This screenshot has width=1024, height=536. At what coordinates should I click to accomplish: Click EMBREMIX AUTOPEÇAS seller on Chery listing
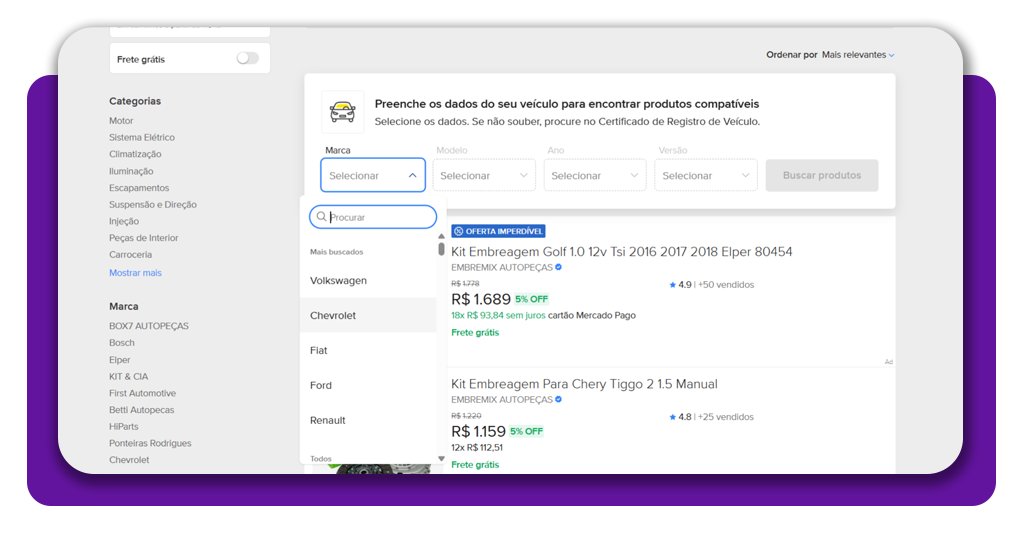pos(502,400)
